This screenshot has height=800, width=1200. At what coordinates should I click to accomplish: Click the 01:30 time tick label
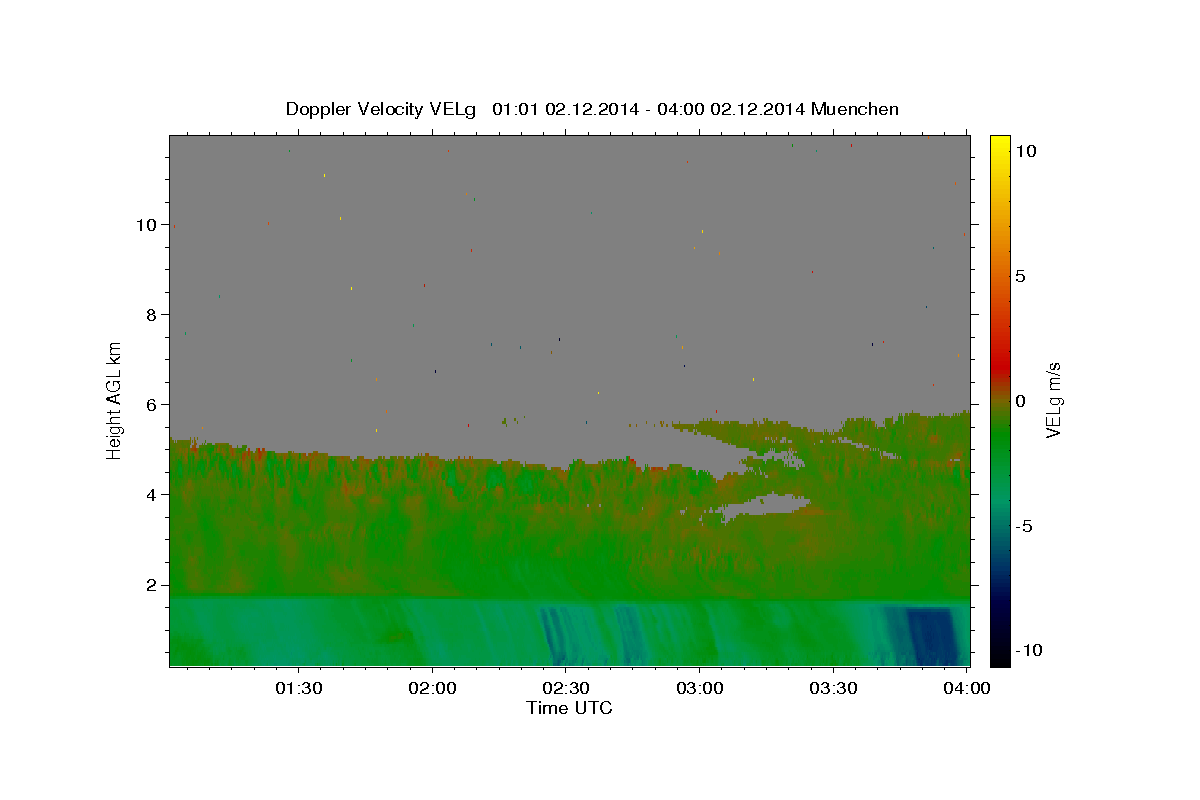point(298,688)
